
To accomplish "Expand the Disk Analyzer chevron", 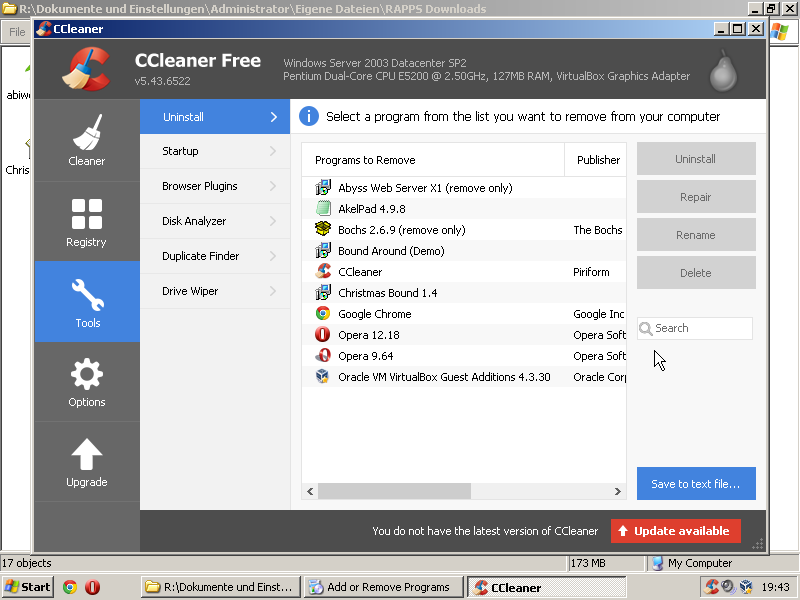I will click(272, 221).
